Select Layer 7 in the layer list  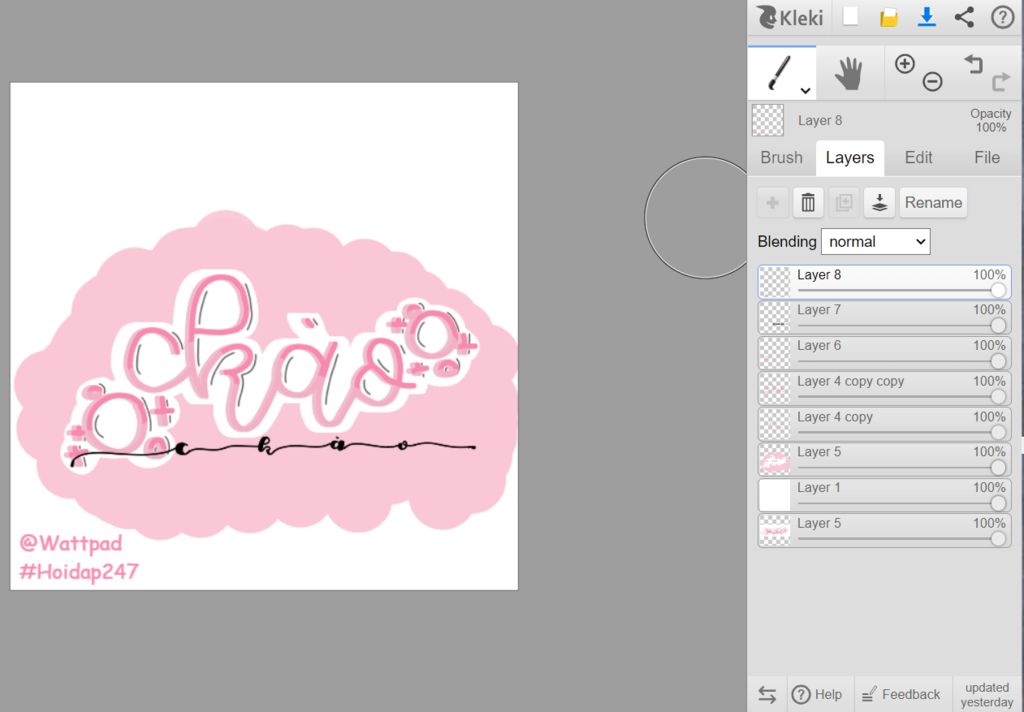[x=884, y=317]
